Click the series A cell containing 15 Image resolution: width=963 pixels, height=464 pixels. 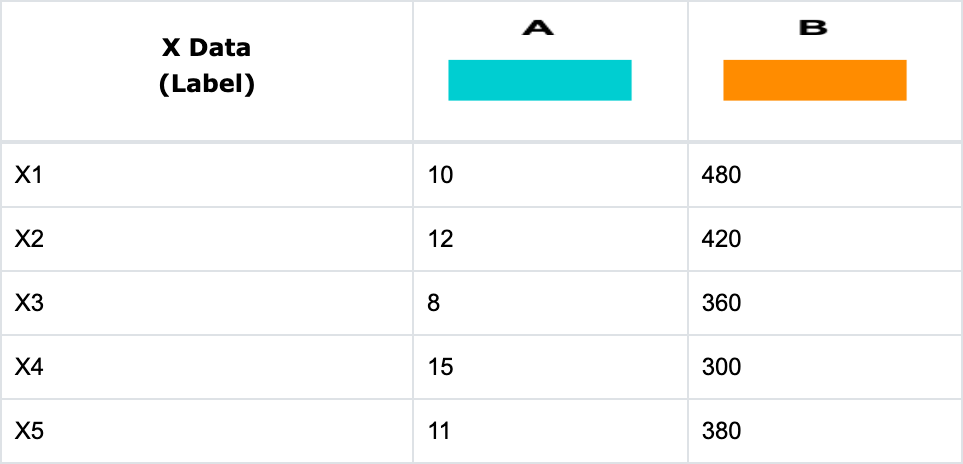pos(550,367)
